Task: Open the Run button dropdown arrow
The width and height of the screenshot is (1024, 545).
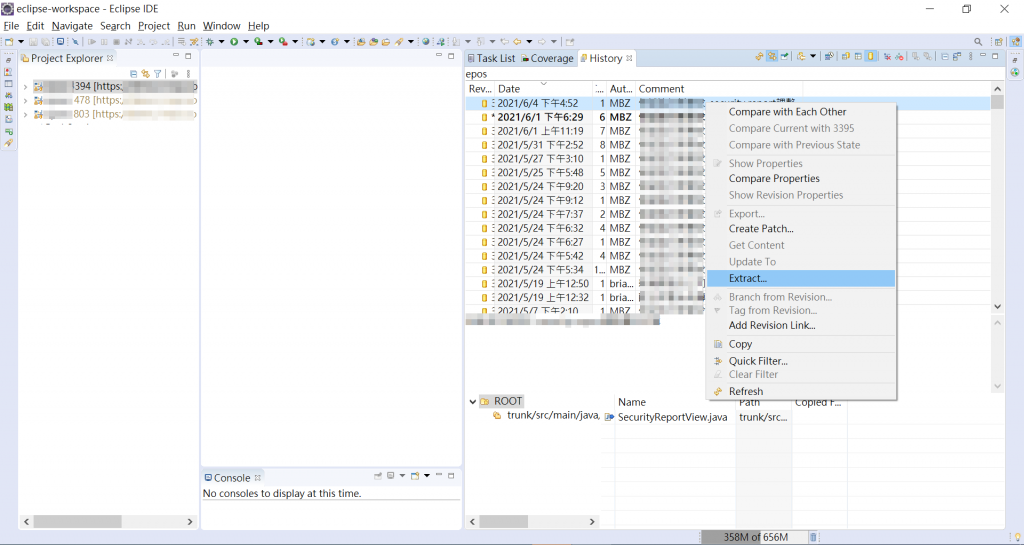Action: click(246, 42)
